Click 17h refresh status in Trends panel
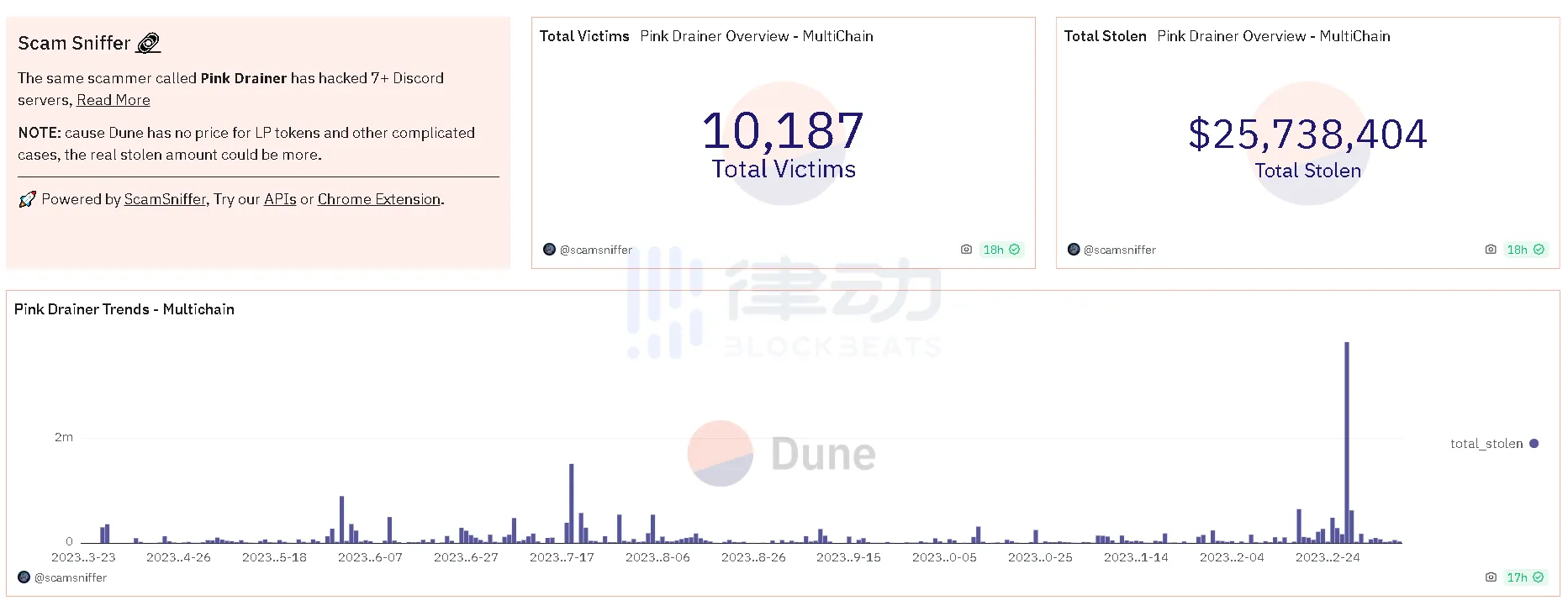Viewport: 1568px width, 606px height. (x=1524, y=577)
